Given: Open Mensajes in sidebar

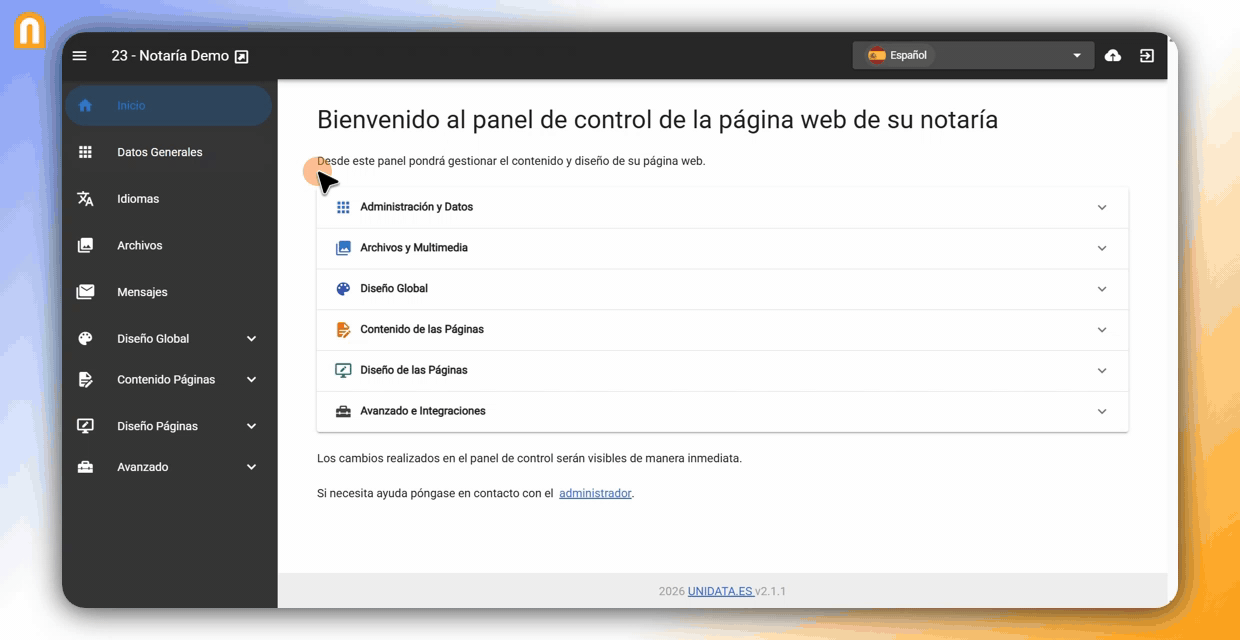Looking at the screenshot, I should 169,292.
